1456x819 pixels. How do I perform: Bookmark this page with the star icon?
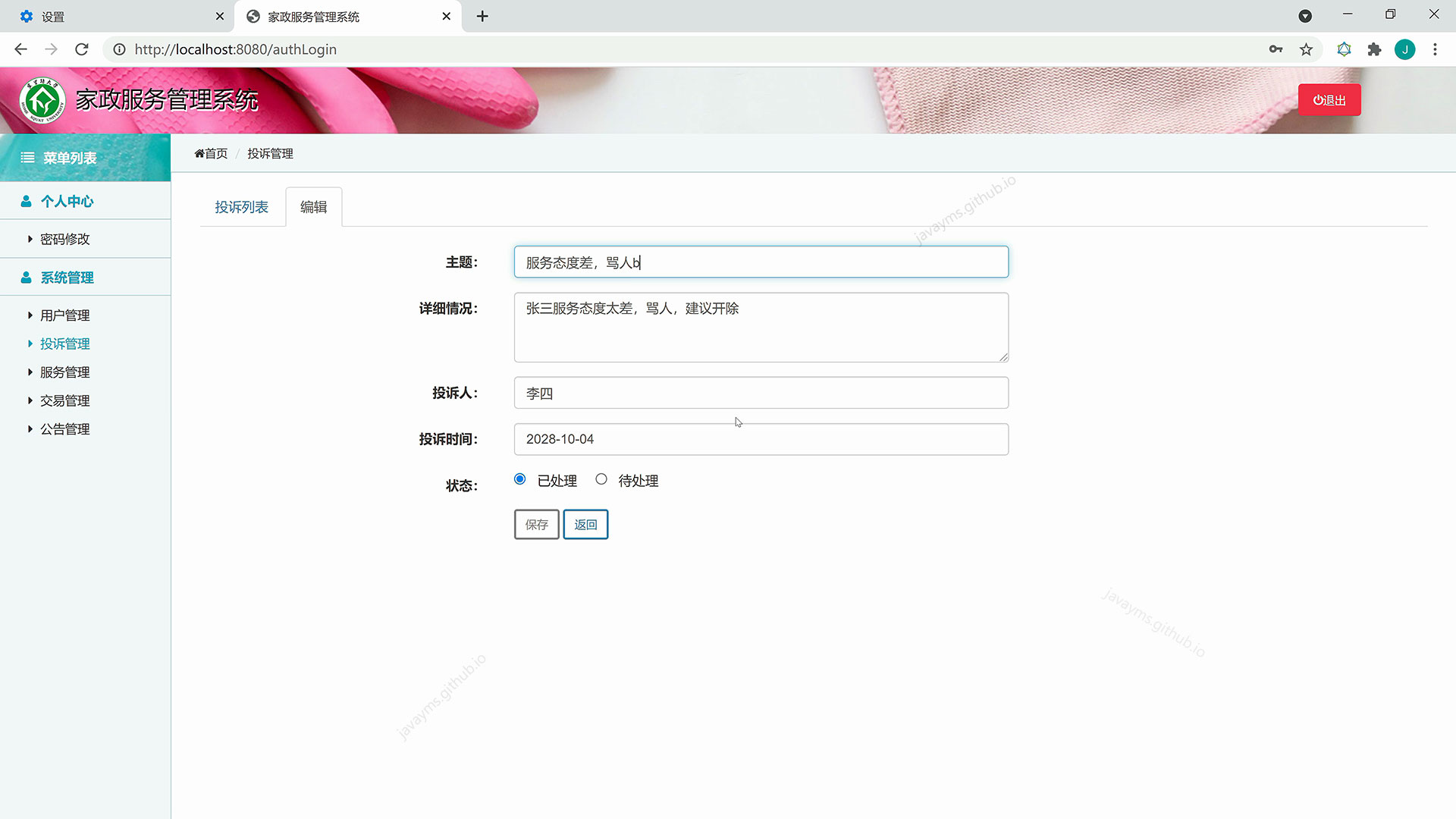point(1306,49)
